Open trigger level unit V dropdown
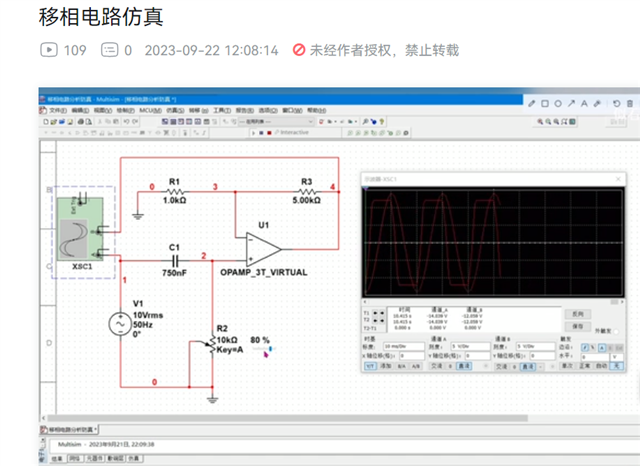The image size is (640, 466). pos(616,357)
